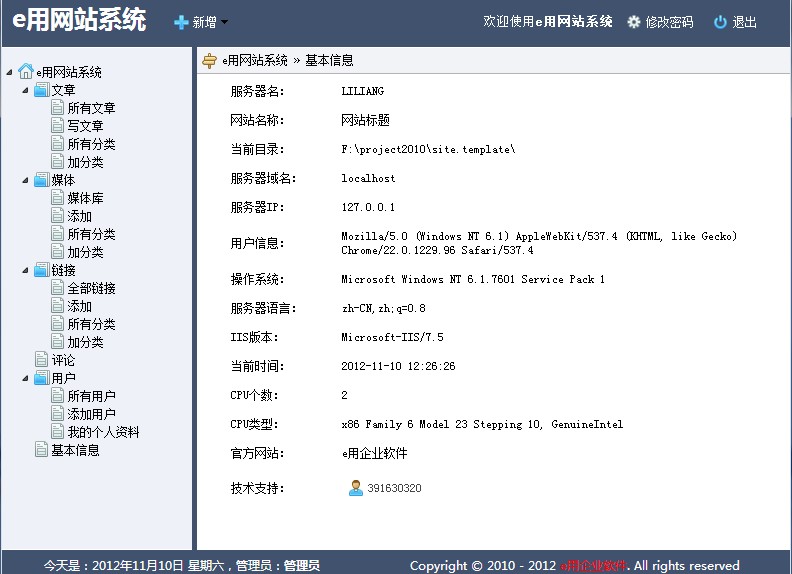Viewport: 792px width, 574px height.
Task: Click the power icon for 退出
Action: click(720, 22)
